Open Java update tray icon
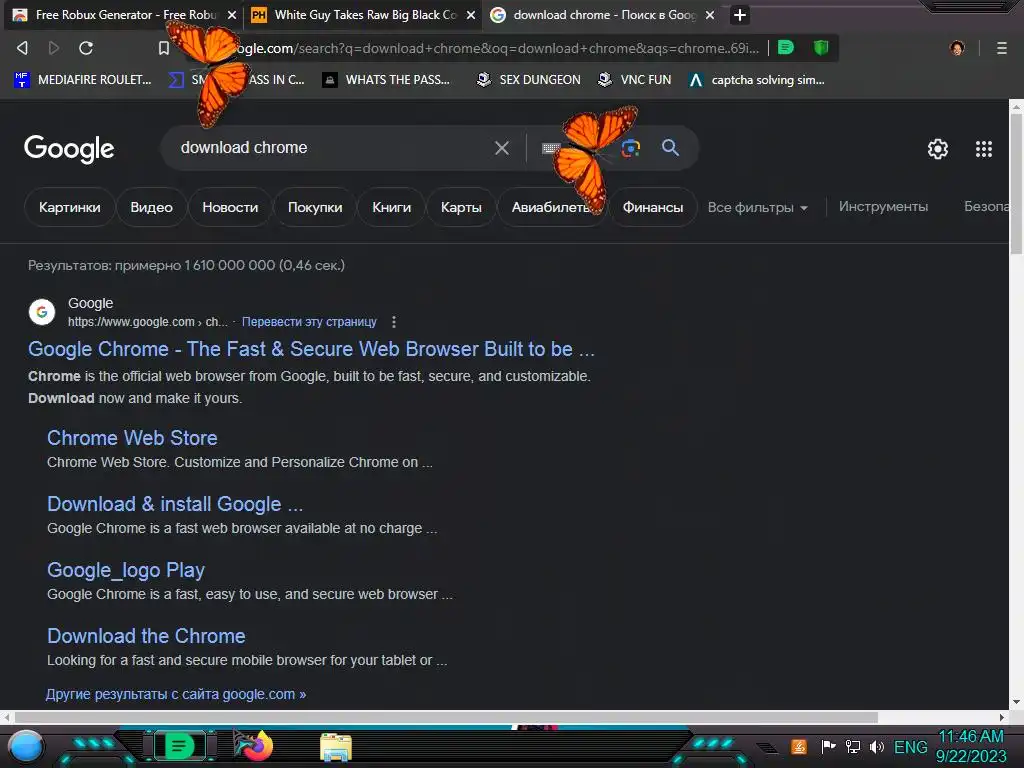 tap(799, 746)
